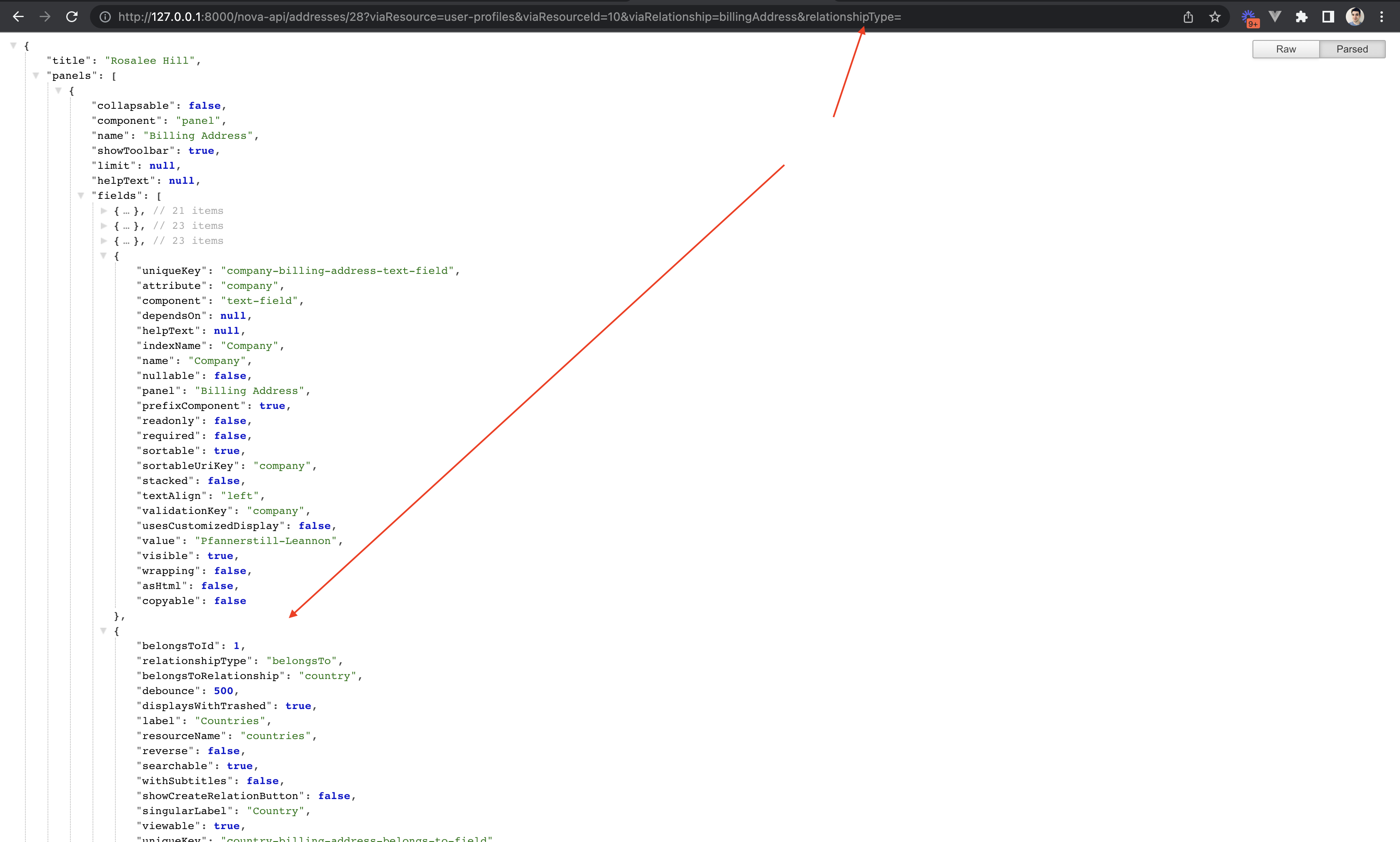Navigate back with the back arrow
This screenshot has height=842, width=1400.
[19, 16]
